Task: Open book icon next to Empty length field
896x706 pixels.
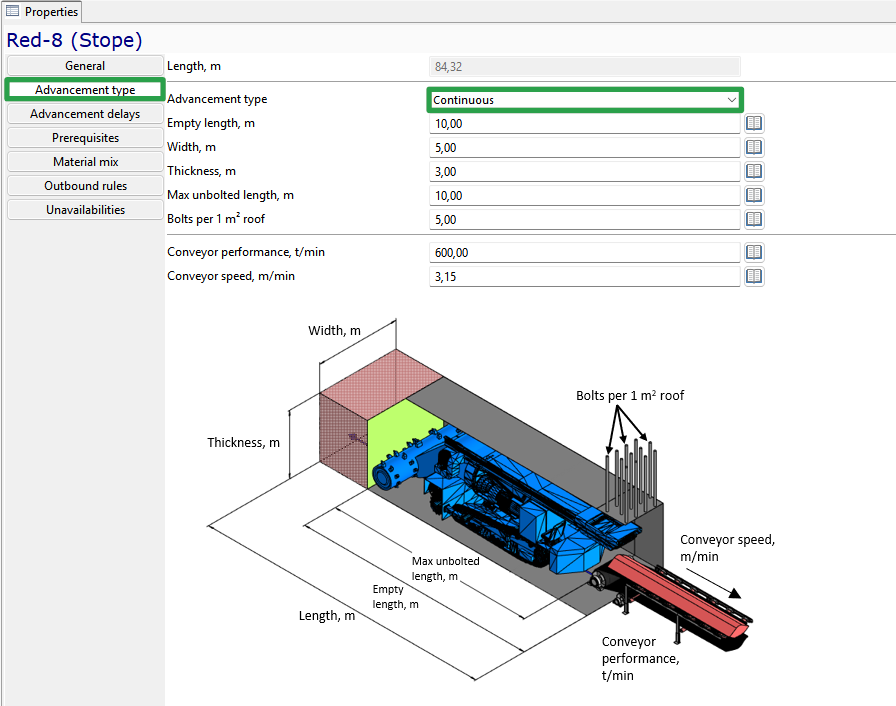Action: click(x=754, y=123)
